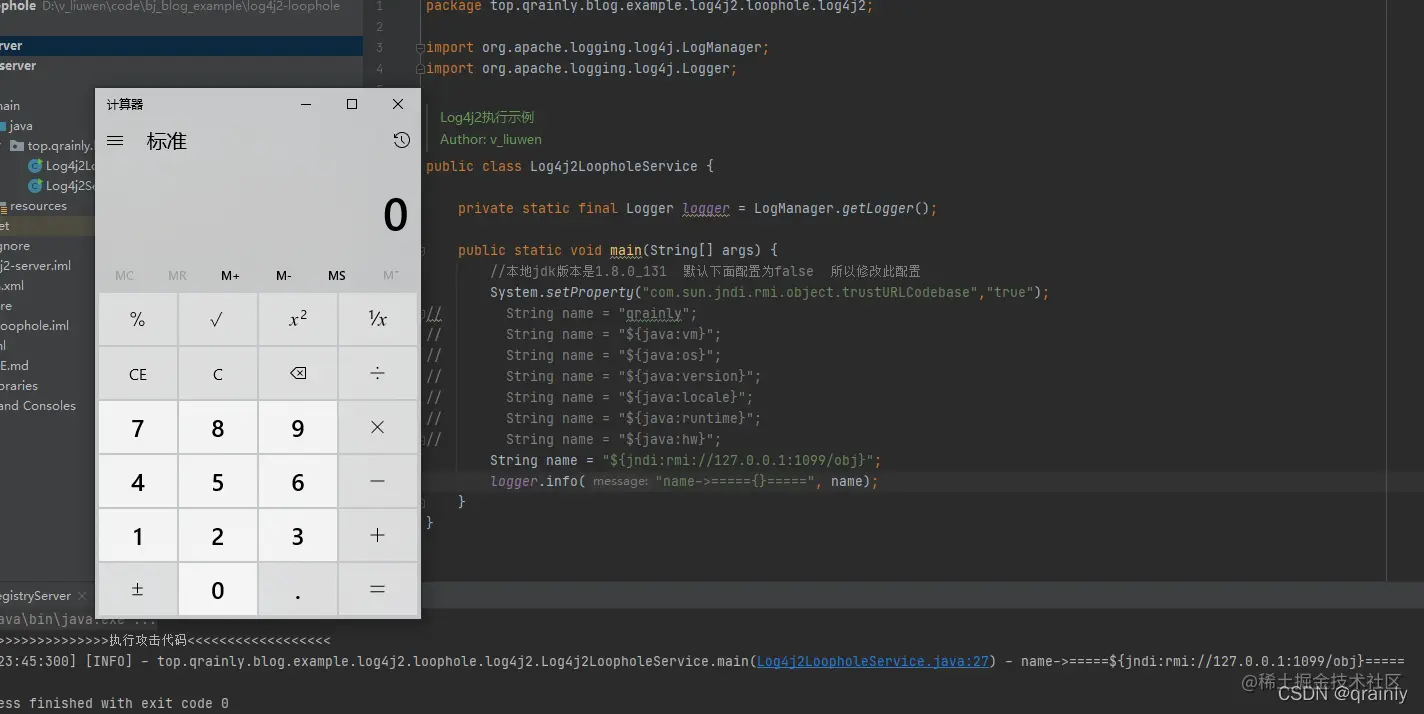
Task: Select the top.qrainly package in tree
Action: pyautogui.click(x=52, y=146)
